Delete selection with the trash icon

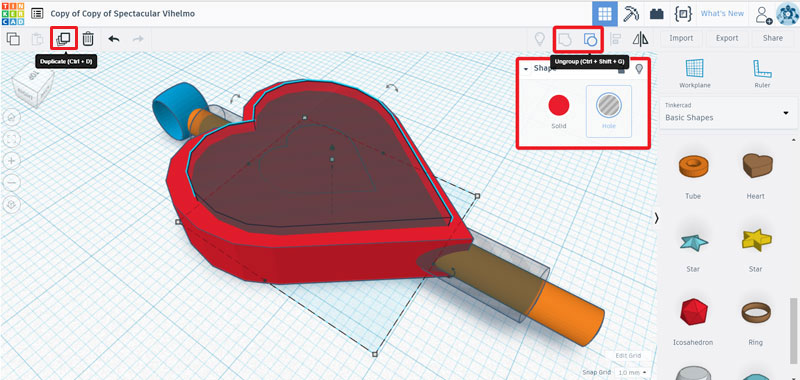tap(88, 39)
